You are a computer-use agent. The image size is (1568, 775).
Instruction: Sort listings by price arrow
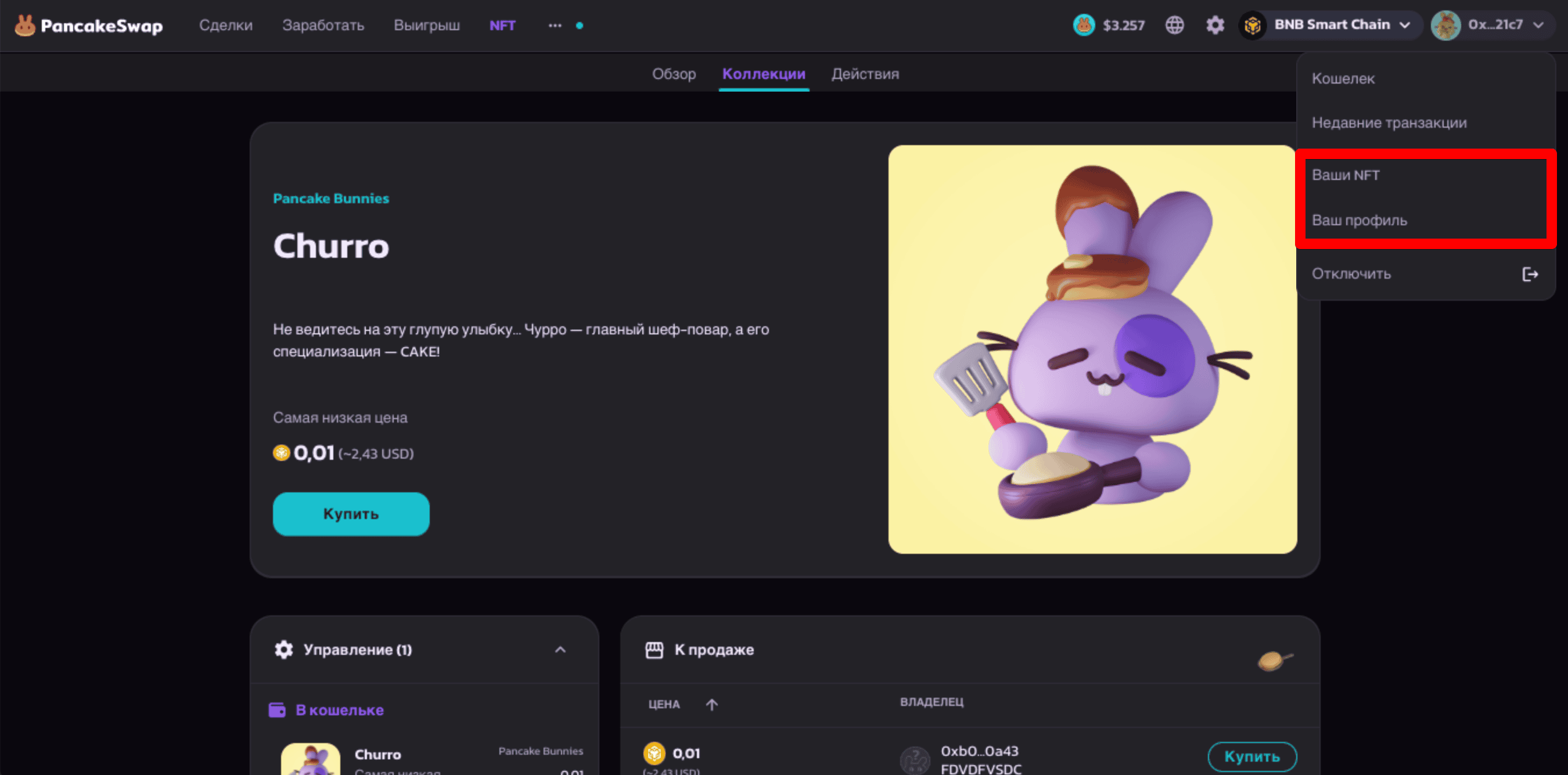coord(711,704)
